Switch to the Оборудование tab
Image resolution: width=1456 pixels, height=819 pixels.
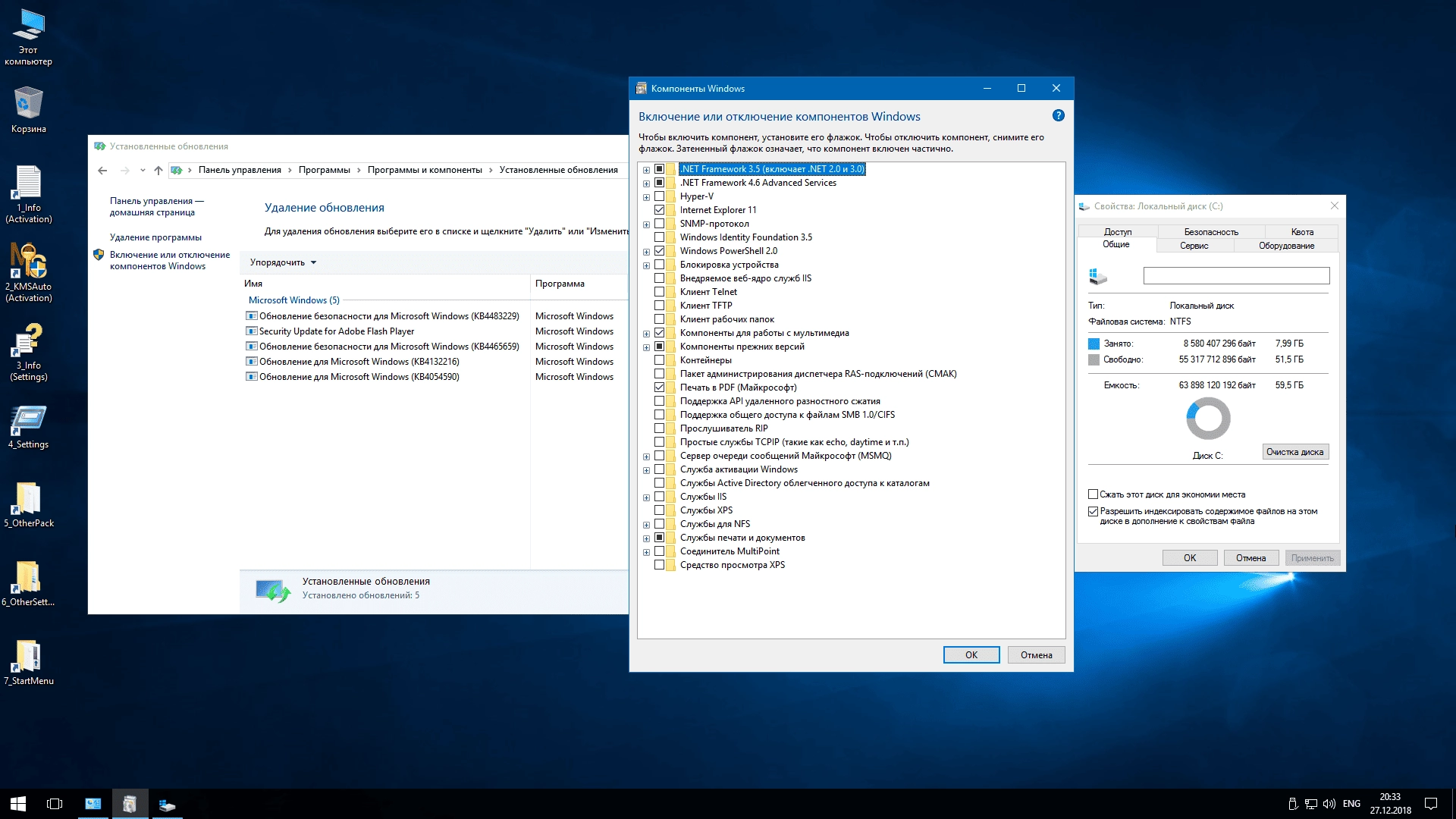[x=1286, y=246]
